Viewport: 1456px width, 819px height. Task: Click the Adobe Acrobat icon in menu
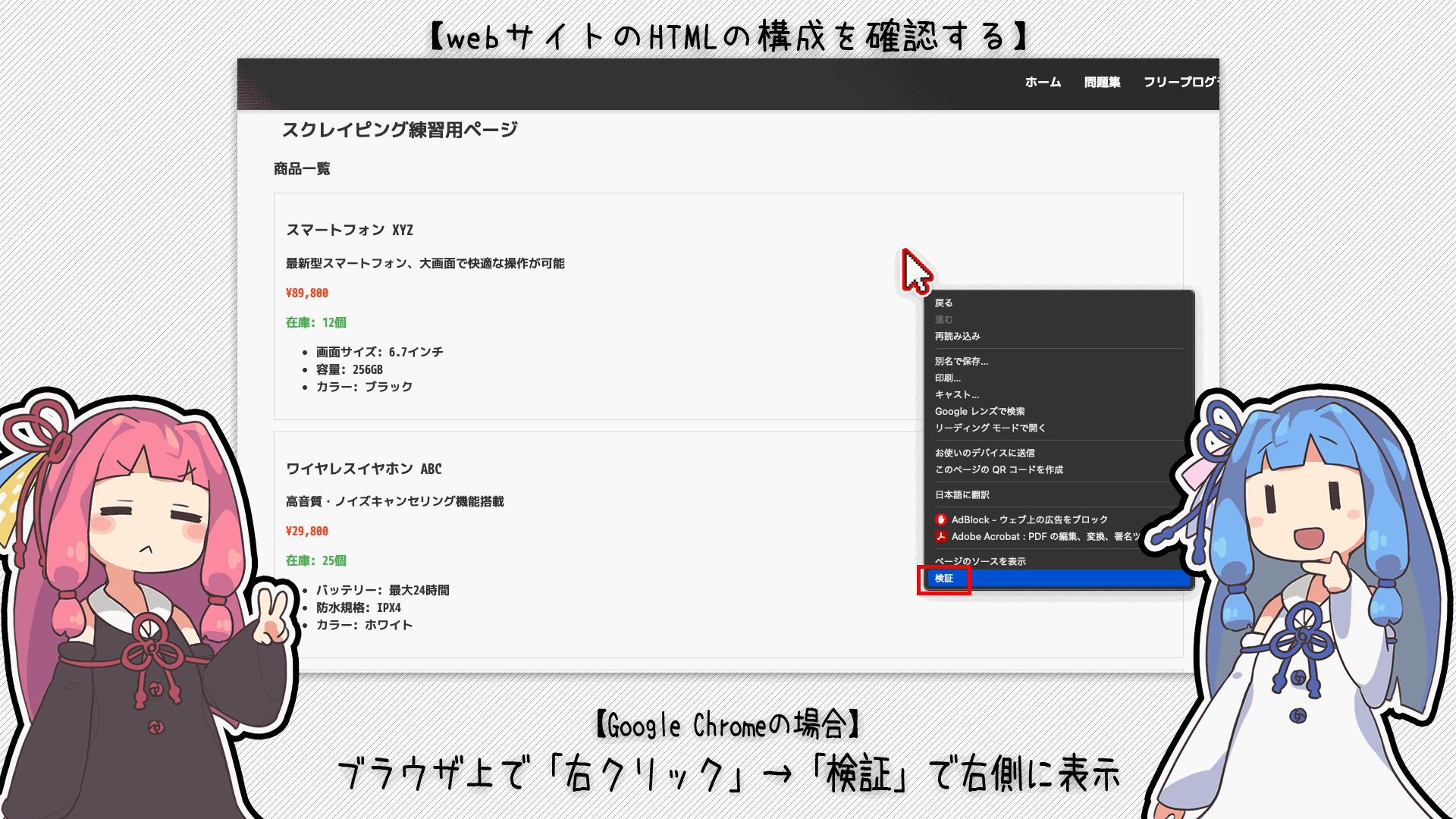tap(941, 536)
